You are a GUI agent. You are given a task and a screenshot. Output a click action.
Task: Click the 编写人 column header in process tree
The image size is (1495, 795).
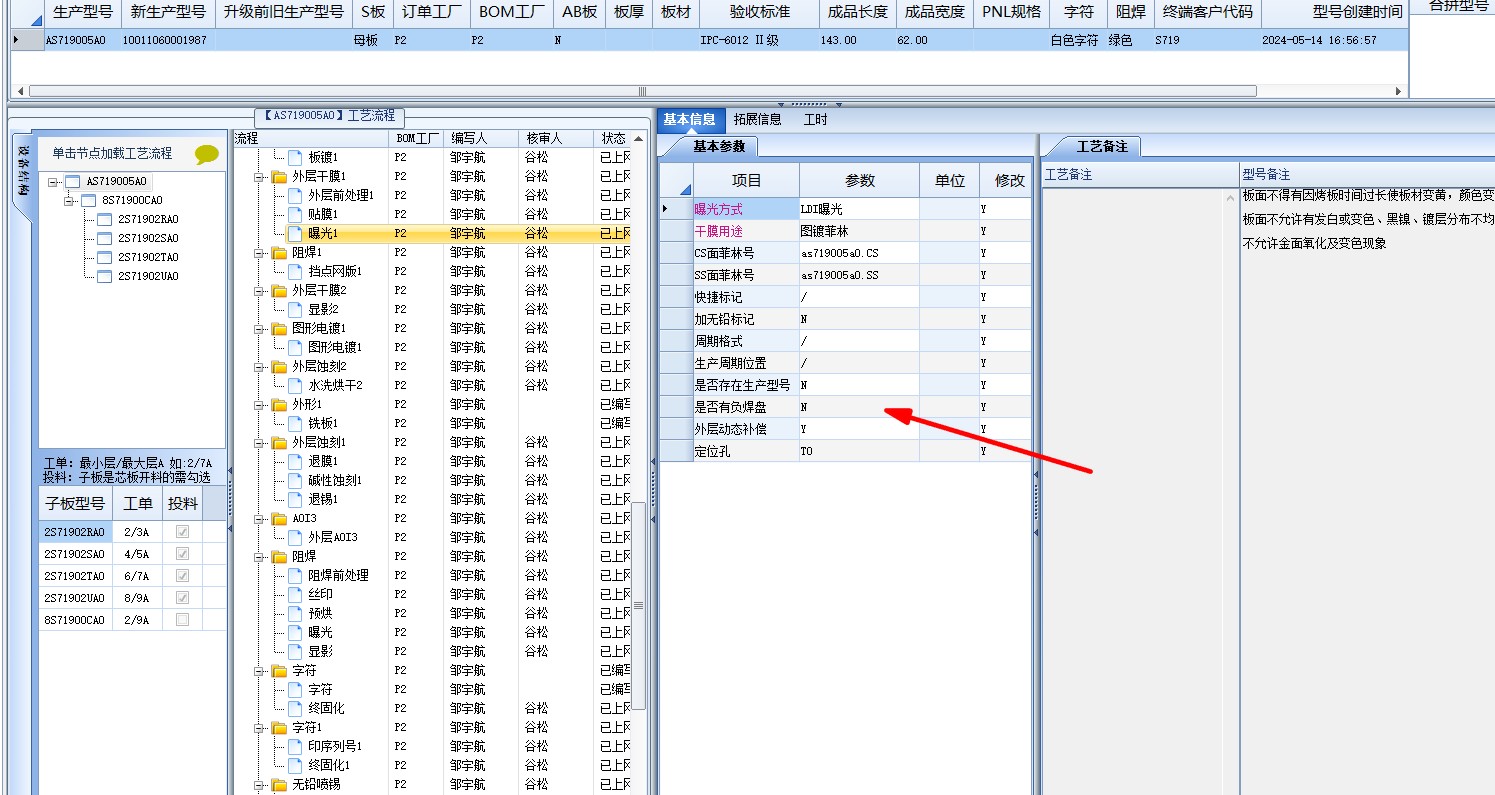pos(481,138)
